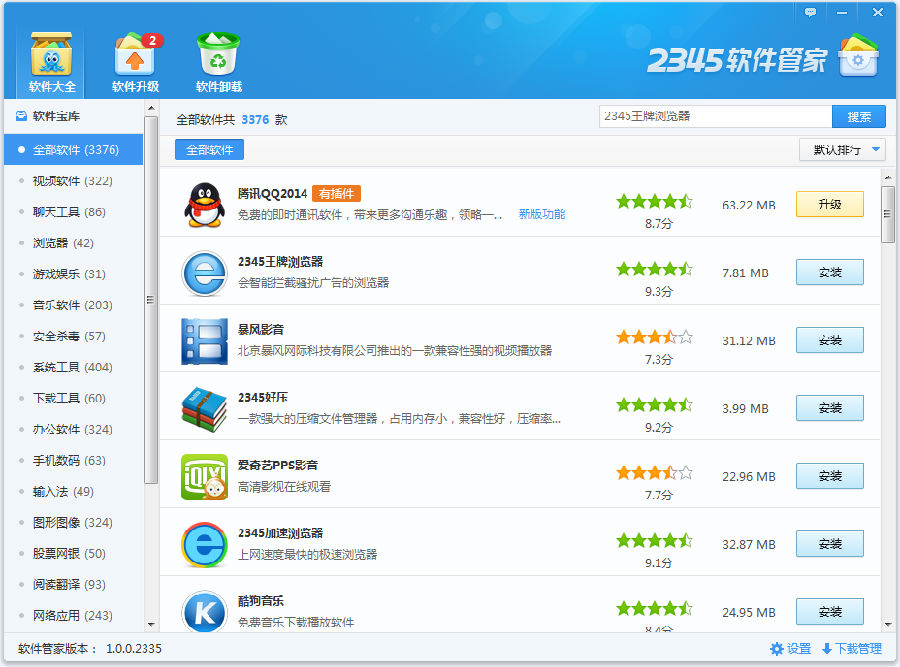Click 升级 button for 腾讯QQ2014
The height and width of the screenshot is (667, 900).
pos(829,204)
